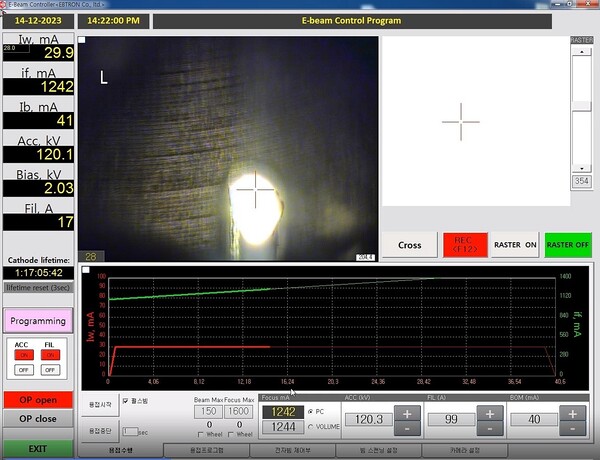Switch FIL to OFF

[49, 369]
